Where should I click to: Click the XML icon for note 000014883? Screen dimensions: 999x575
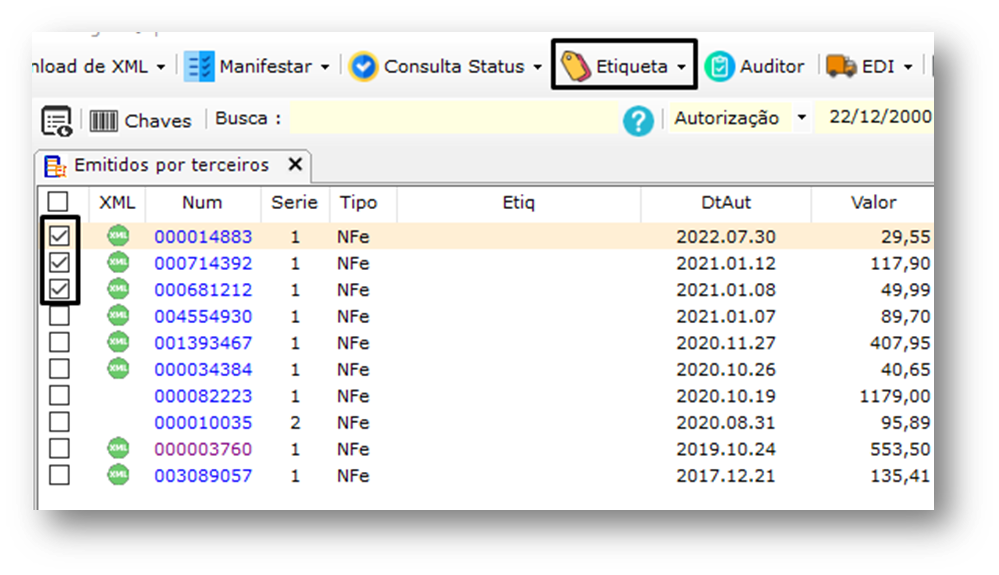click(118, 236)
